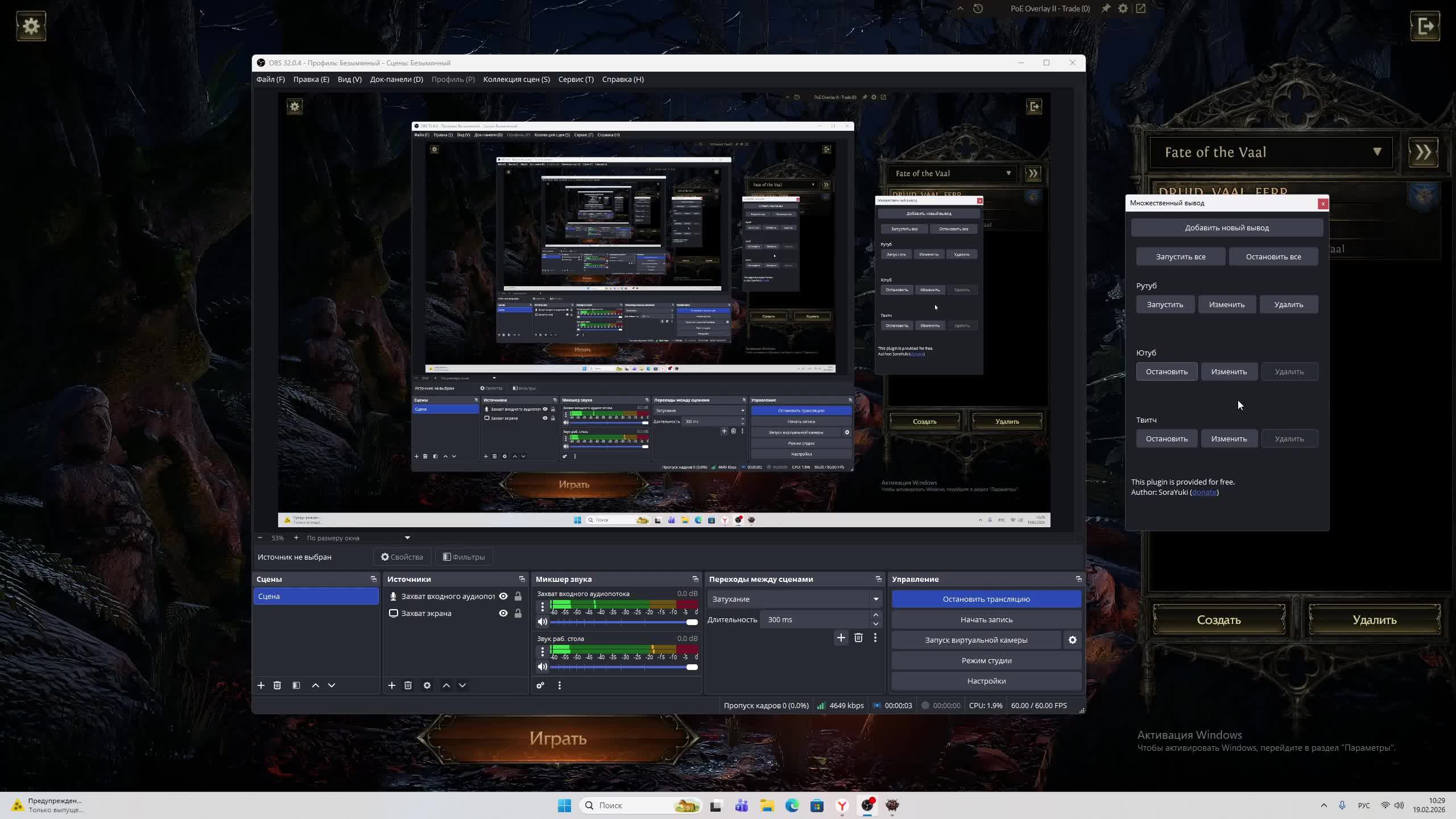Add a new scene with the plus icon
Viewport: 1456px width, 819px height.
(261, 685)
